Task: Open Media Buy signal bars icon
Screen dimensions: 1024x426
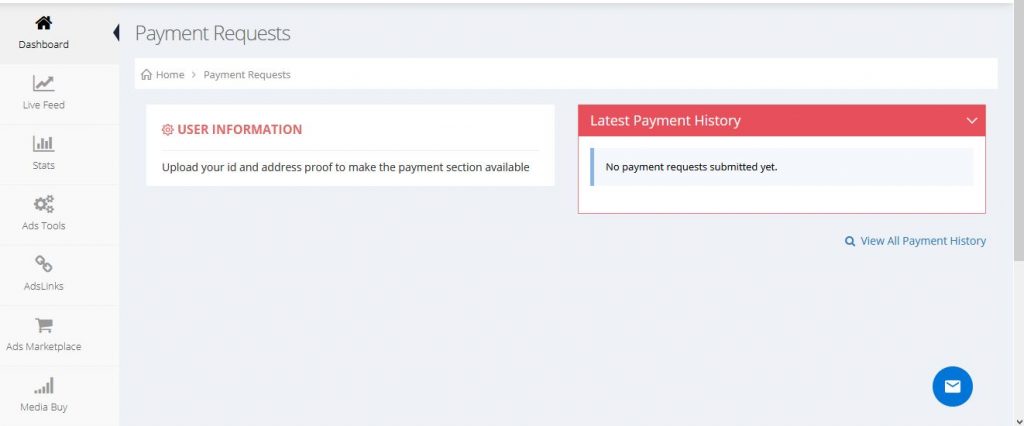Action: click(44, 385)
